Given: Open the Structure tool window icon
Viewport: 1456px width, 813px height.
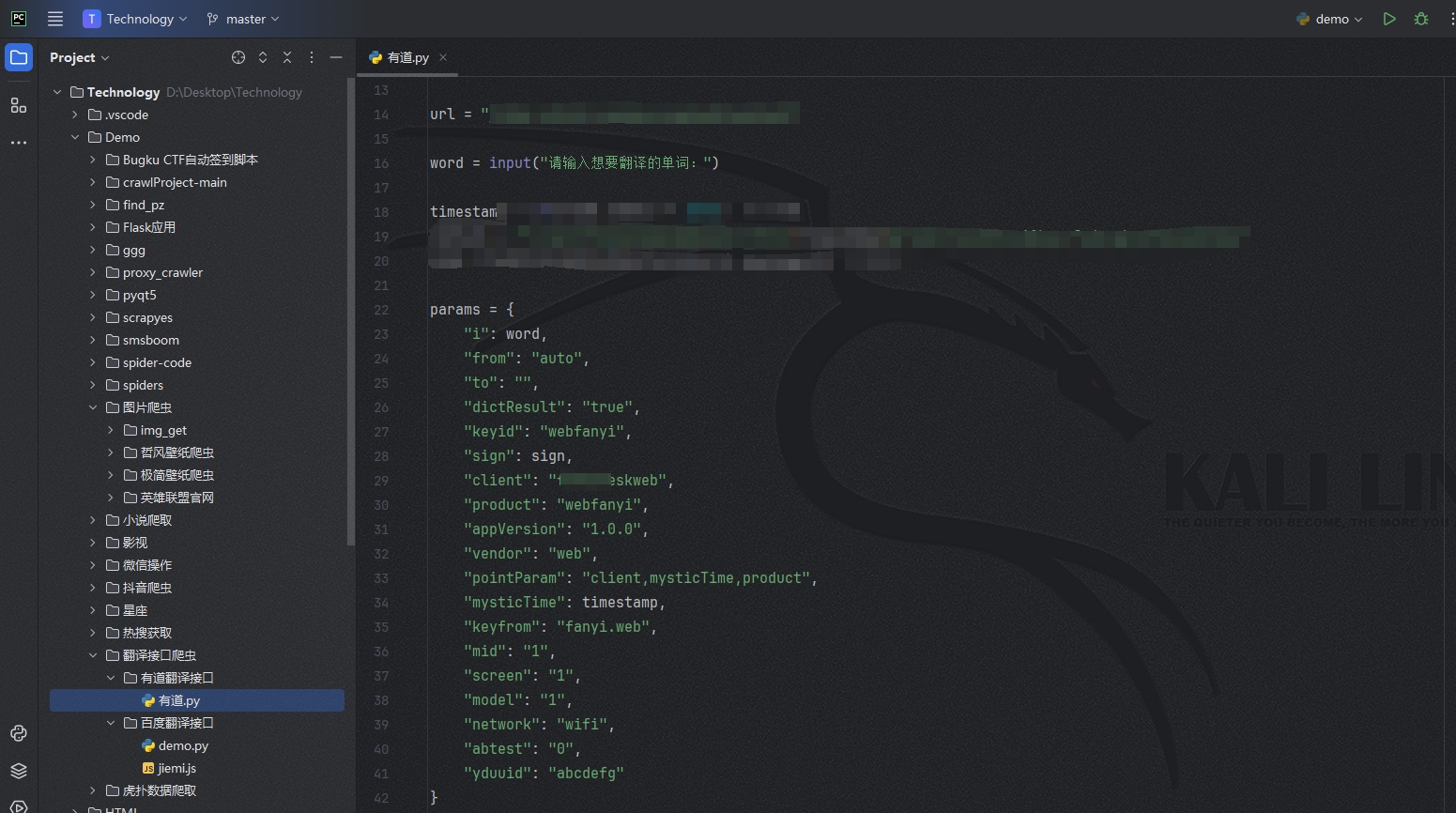Looking at the screenshot, I should [19, 105].
